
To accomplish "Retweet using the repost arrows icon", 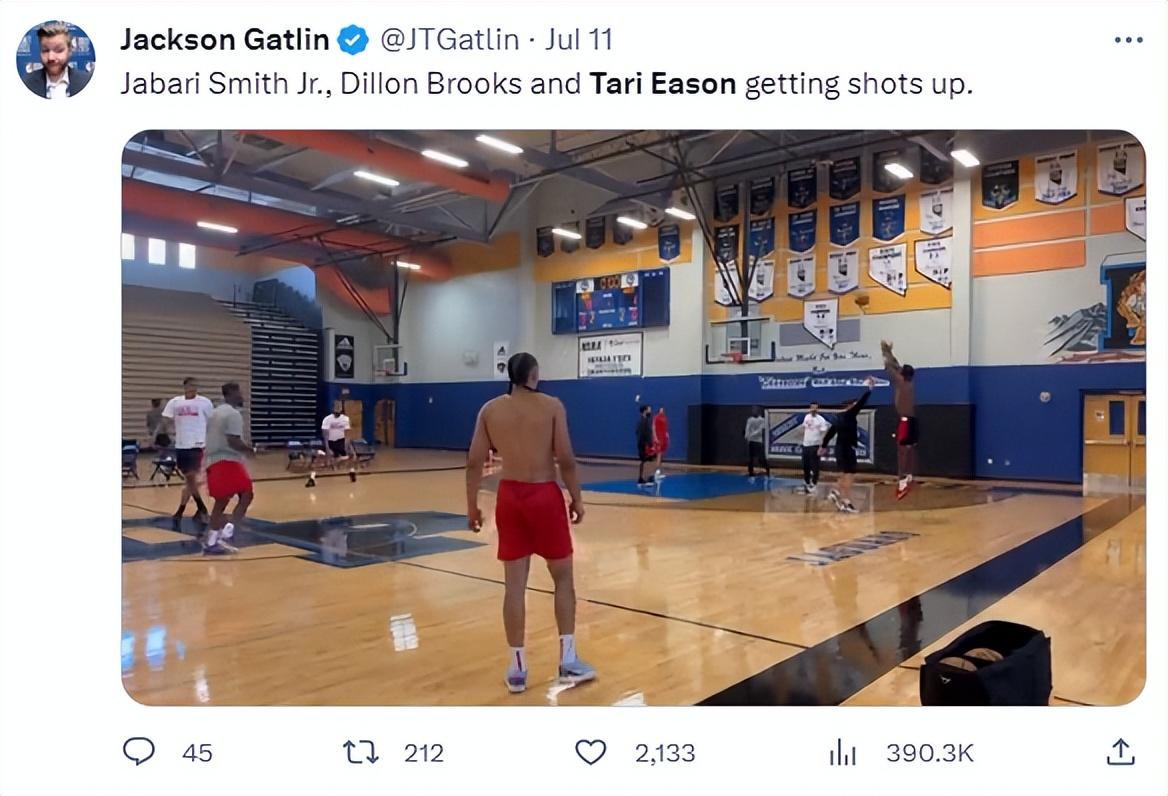I will coord(360,751).
